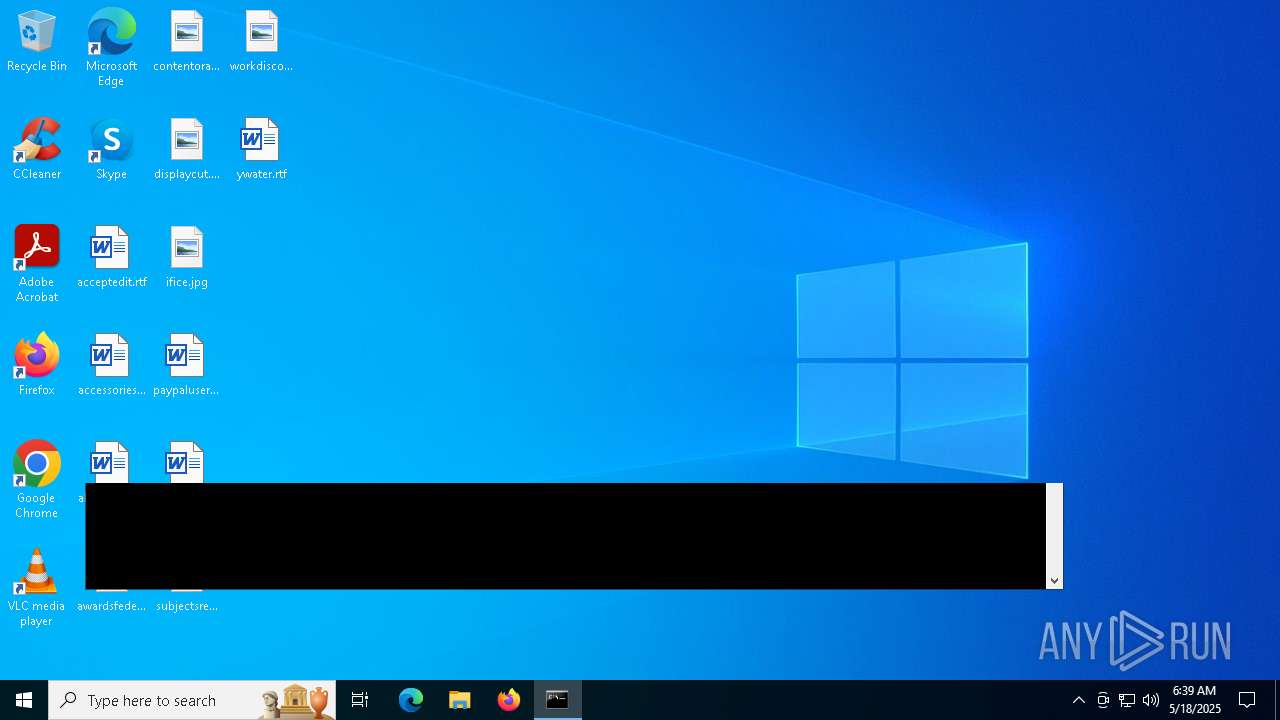1280x720 pixels.
Task: Launch Firefox from the taskbar
Action: [x=509, y=700]
